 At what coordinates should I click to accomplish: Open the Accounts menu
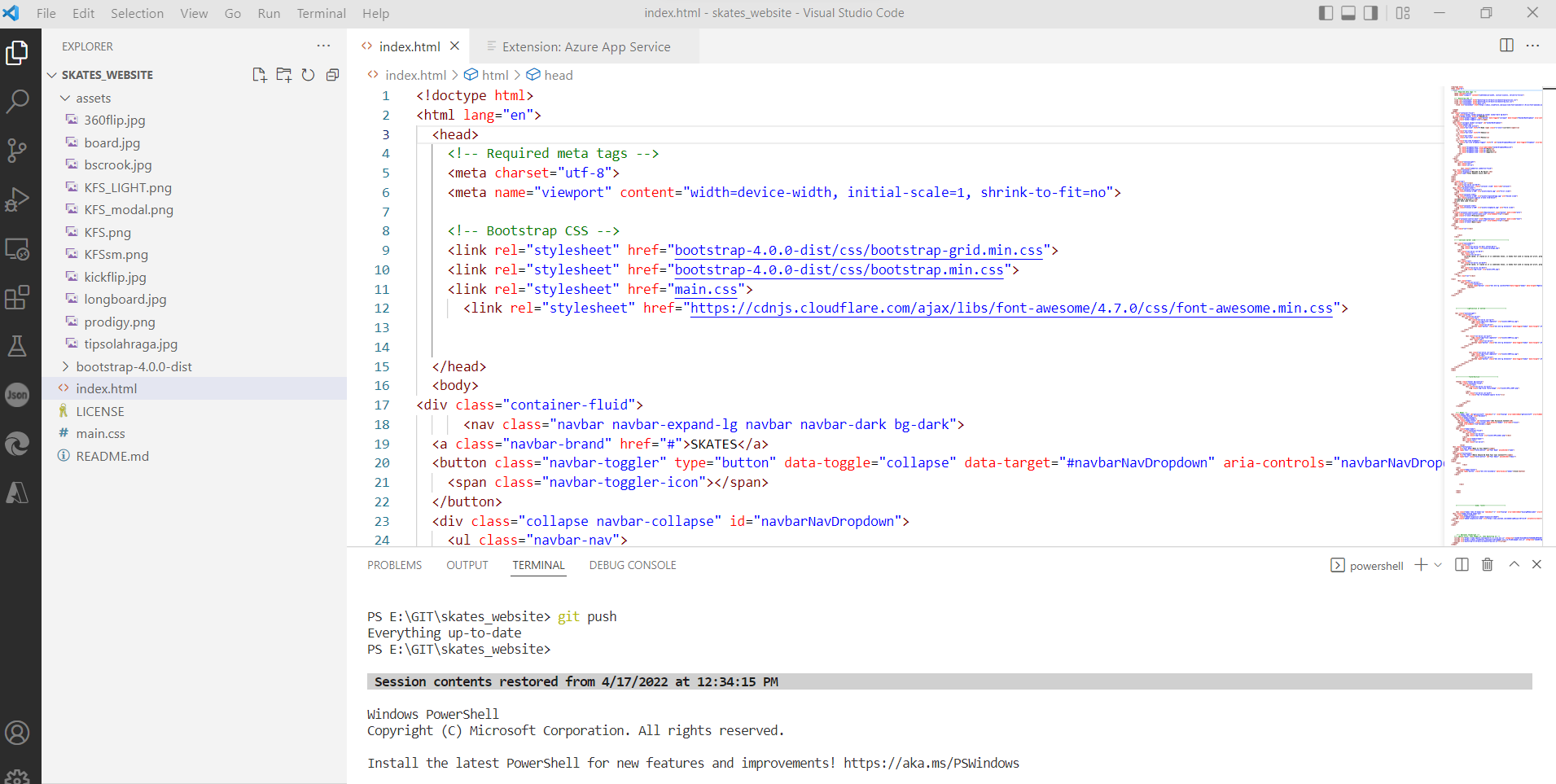(17, 733)
